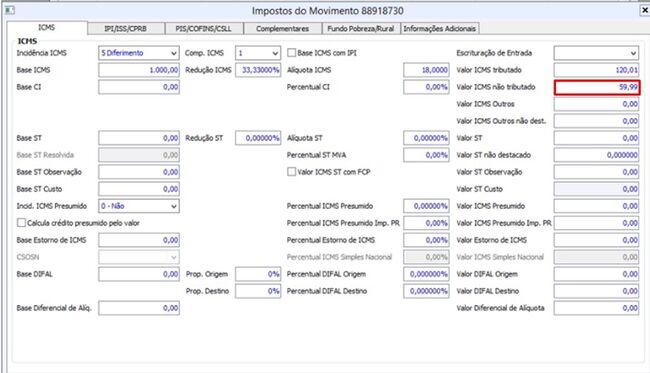Click the Base DIFAL field
This screenshot has width=650, height=373.
click(139, 274)
